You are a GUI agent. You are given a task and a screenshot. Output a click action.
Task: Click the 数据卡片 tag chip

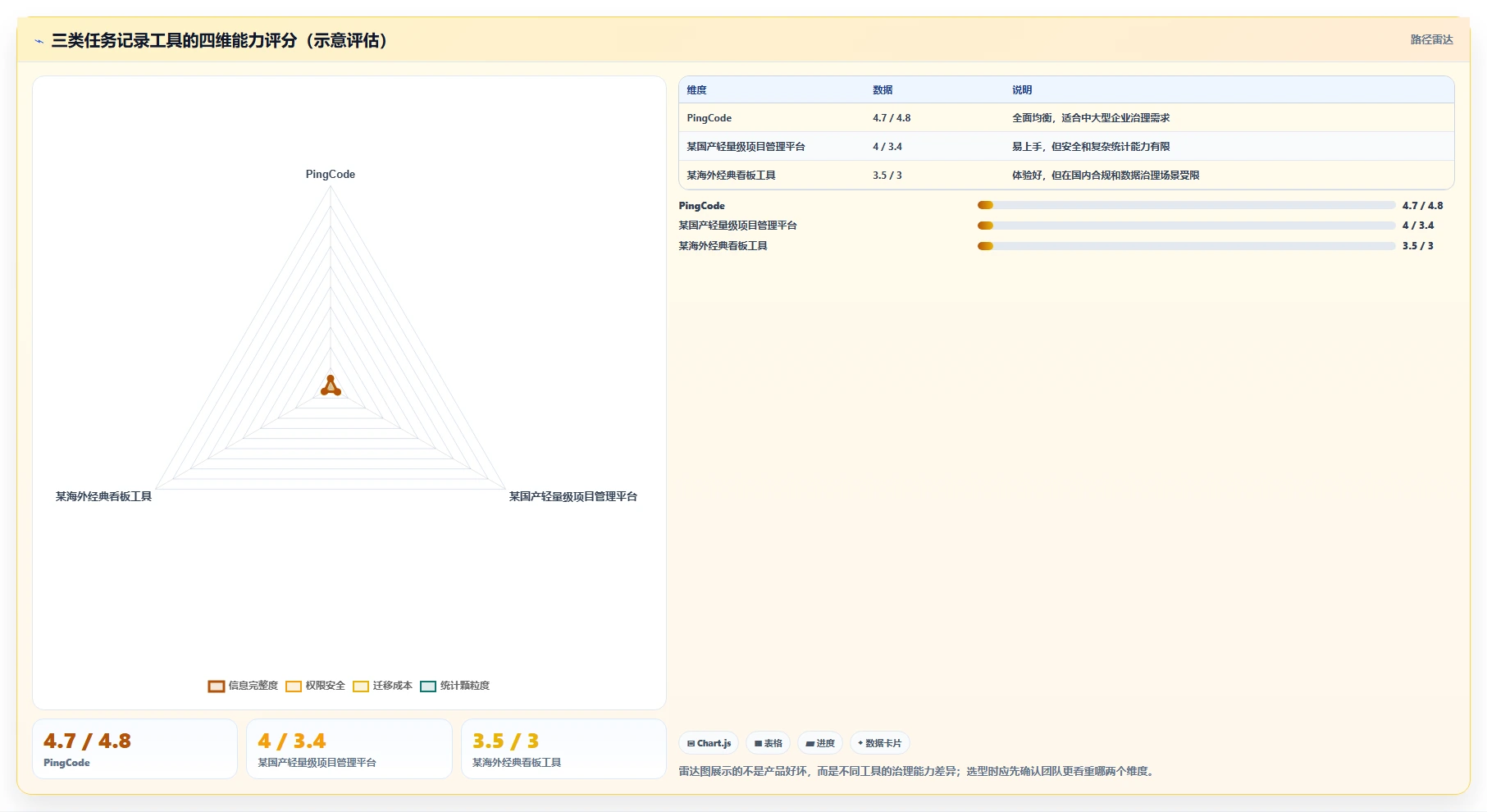(880, 743)
